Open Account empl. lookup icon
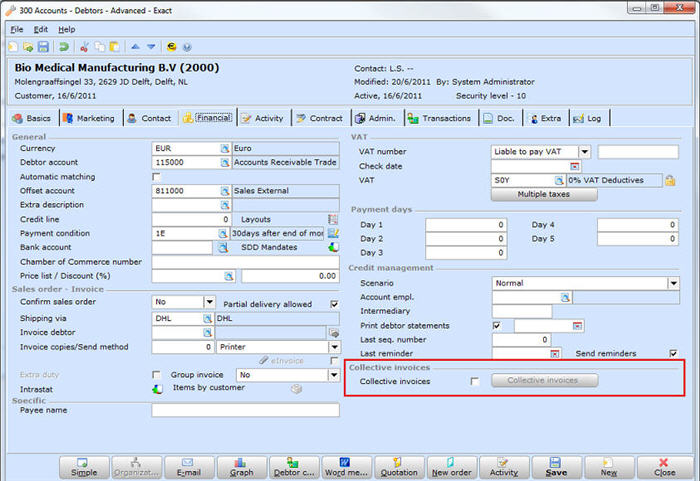 (565, 297)
